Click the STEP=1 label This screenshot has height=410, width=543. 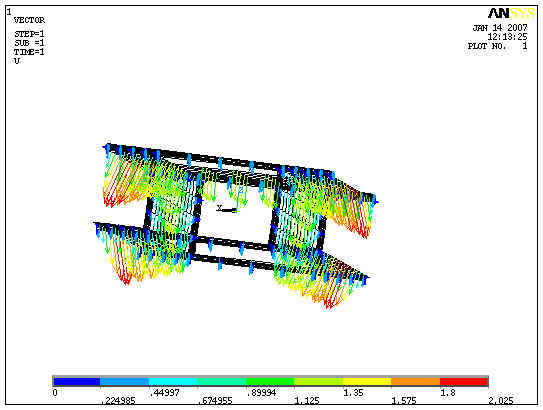(29, 34)
